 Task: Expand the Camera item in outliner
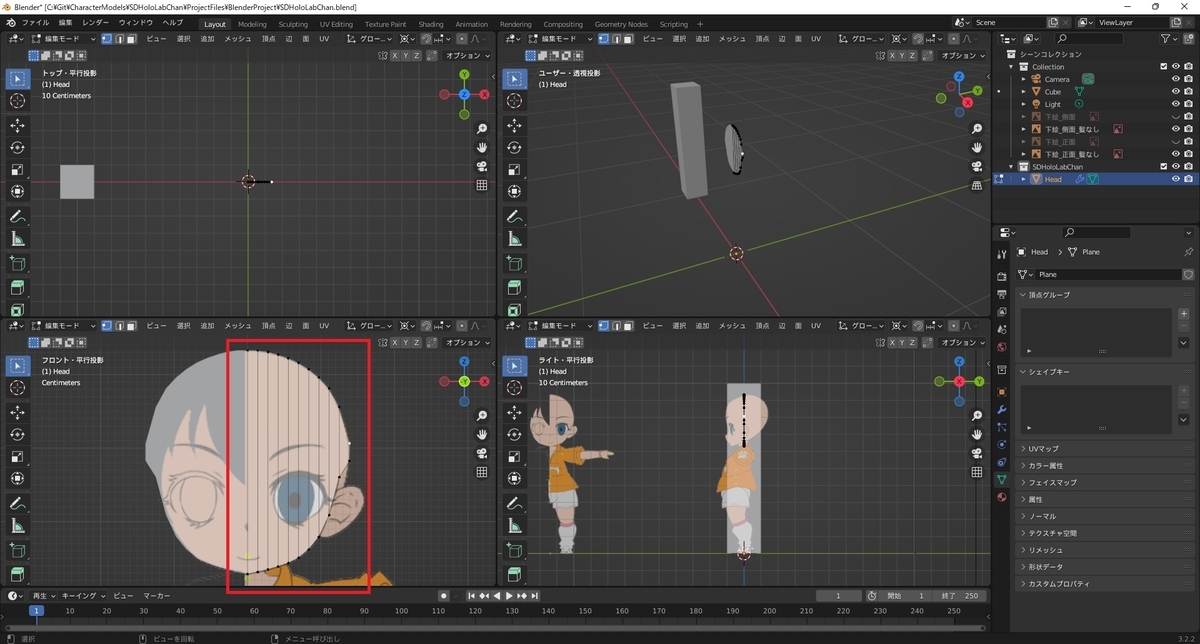click(x=1023, y=79)
